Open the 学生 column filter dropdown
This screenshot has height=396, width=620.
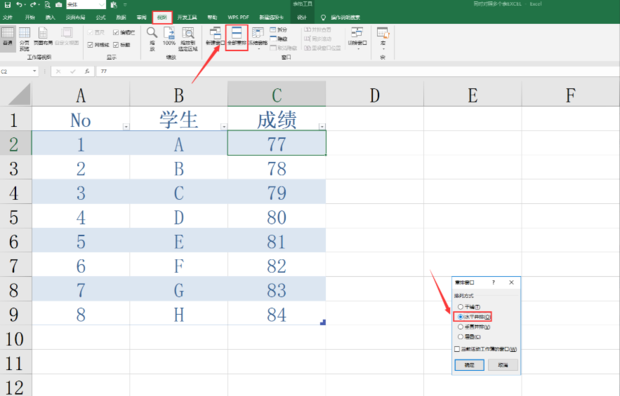coord(224,127)
